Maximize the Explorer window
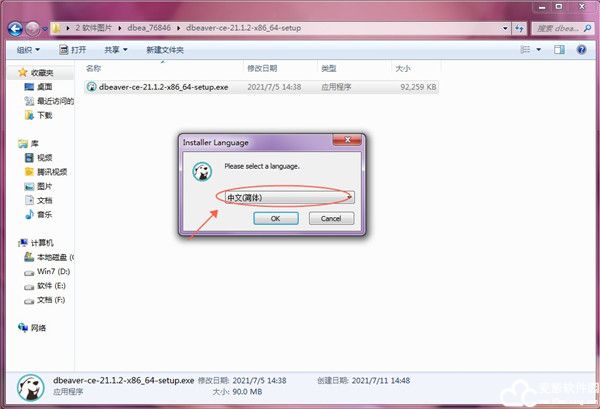 [x=559, y=7]
